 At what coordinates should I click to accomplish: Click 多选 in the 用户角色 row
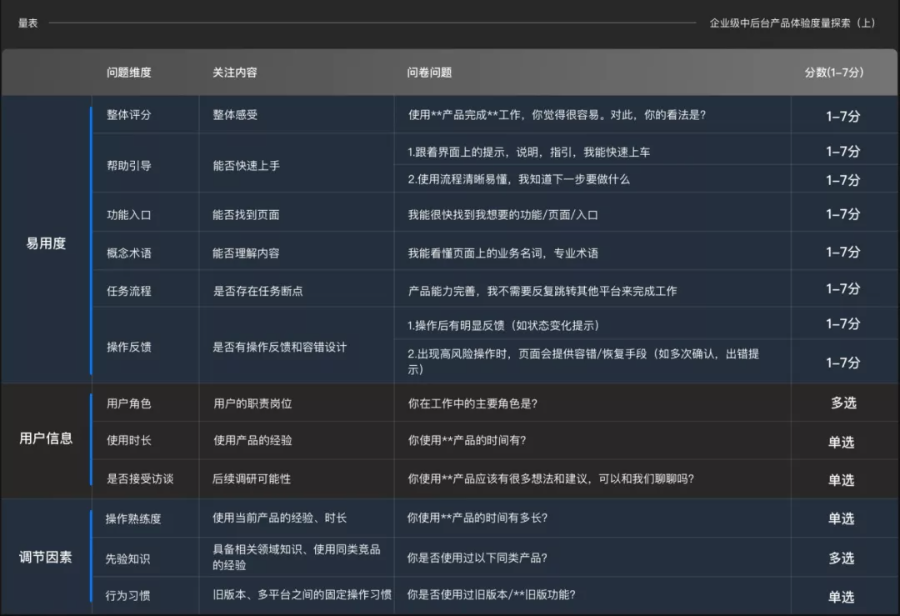click(842, 403)
